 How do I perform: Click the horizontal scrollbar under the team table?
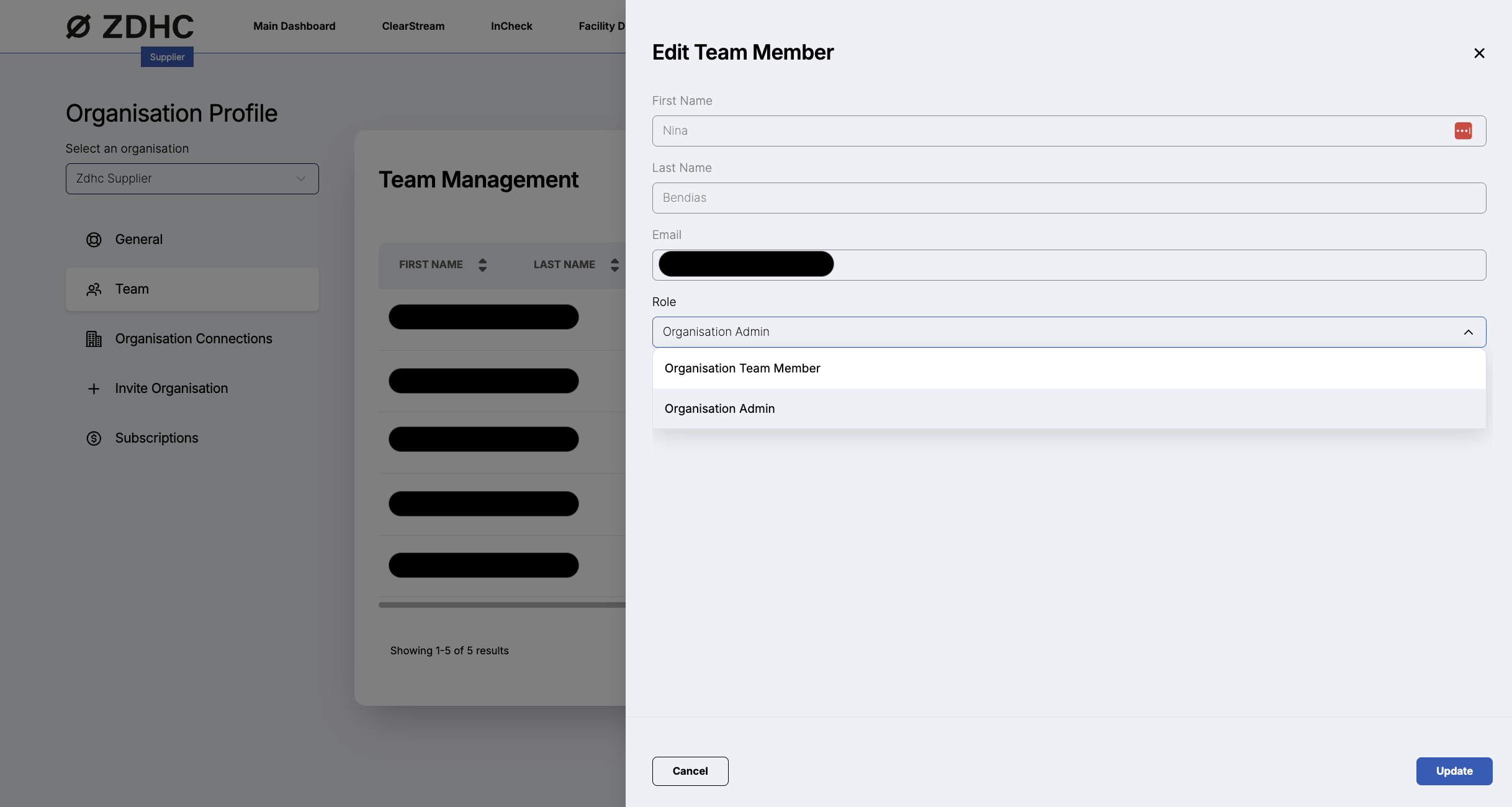tap(502, 605)
